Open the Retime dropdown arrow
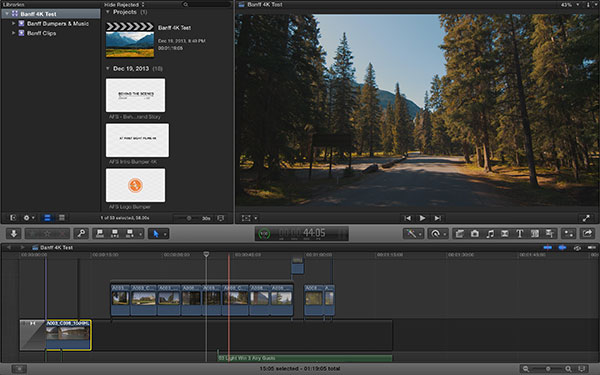Viewport: 600px width, 375px height. [445, 234]
